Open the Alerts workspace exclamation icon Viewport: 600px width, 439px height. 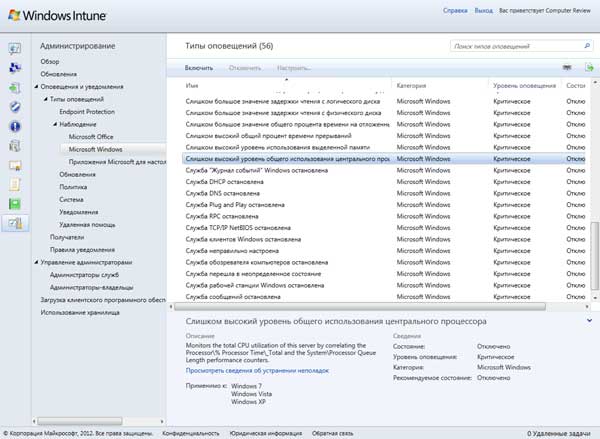(x=15, y=126)
